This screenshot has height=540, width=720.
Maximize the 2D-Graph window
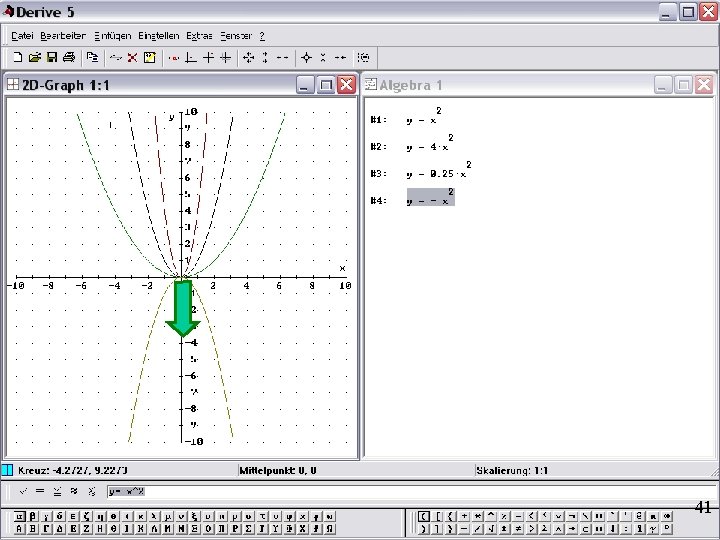point(326,85)
